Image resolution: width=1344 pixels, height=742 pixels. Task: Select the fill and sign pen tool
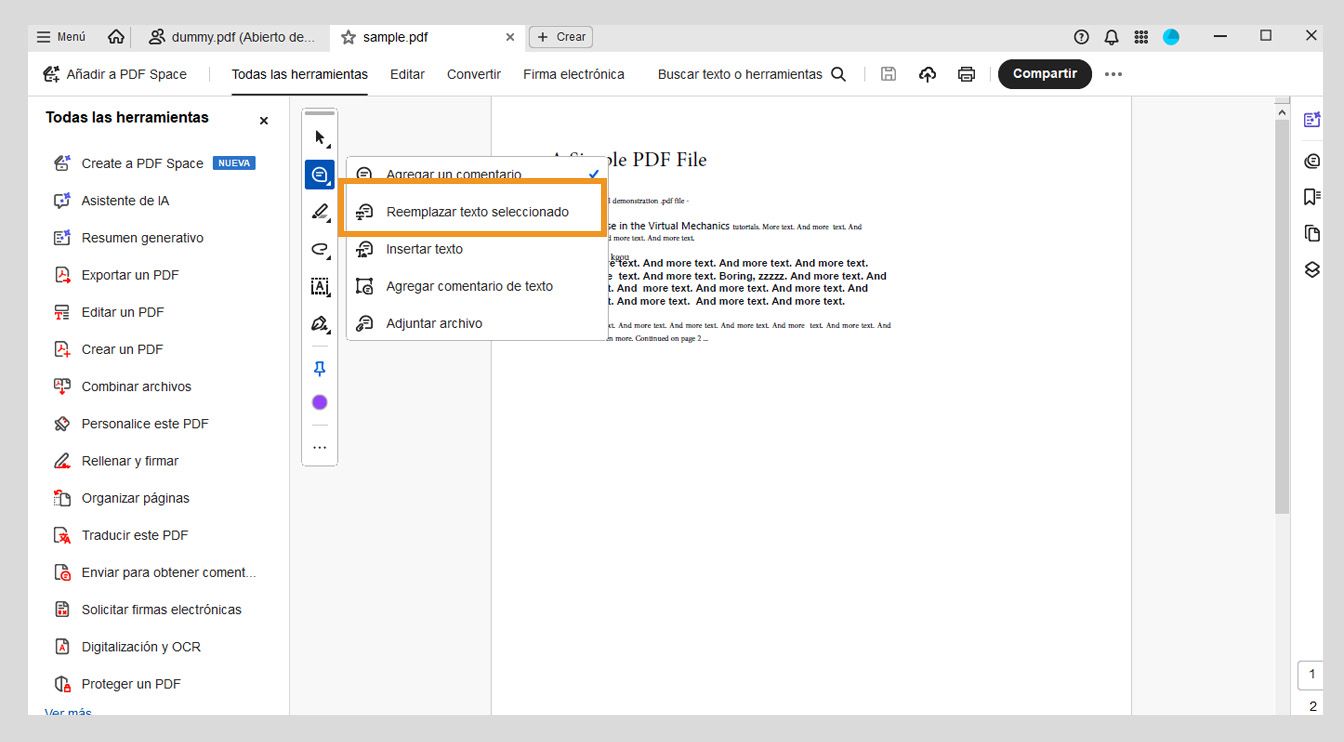[319, 324]
